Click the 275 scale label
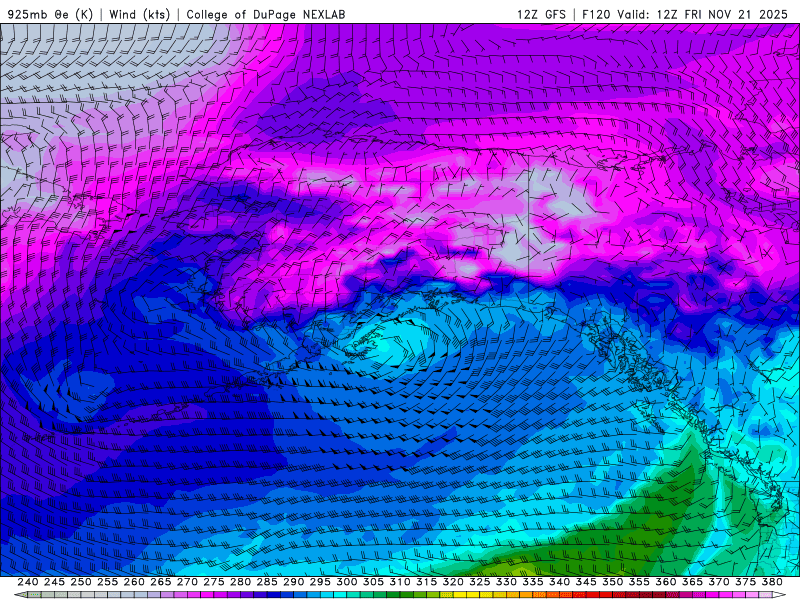This screenshot has height=600, width=800. [x=214, y=582]
